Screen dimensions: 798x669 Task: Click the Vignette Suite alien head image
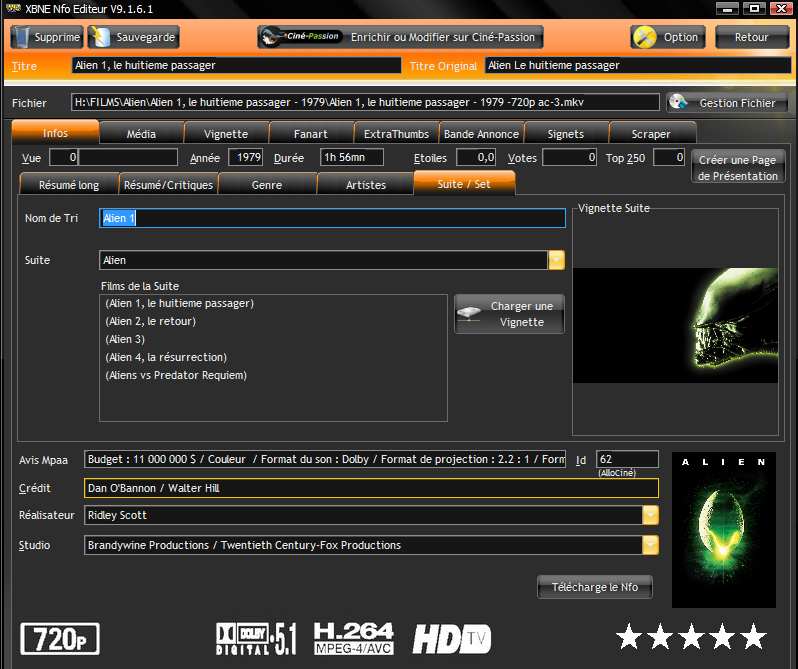(x=675, y=325)
